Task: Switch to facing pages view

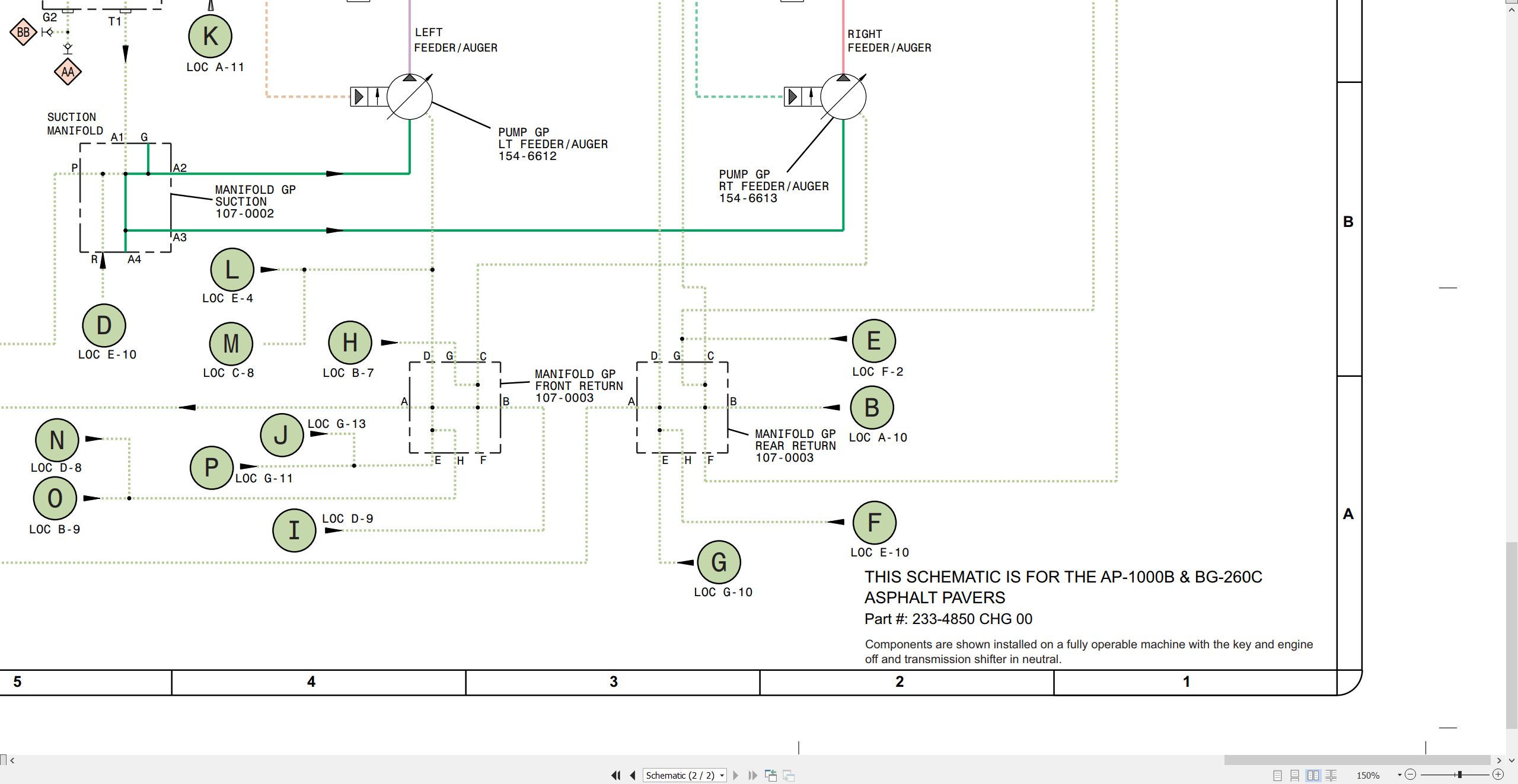Action: [1313, 775]
